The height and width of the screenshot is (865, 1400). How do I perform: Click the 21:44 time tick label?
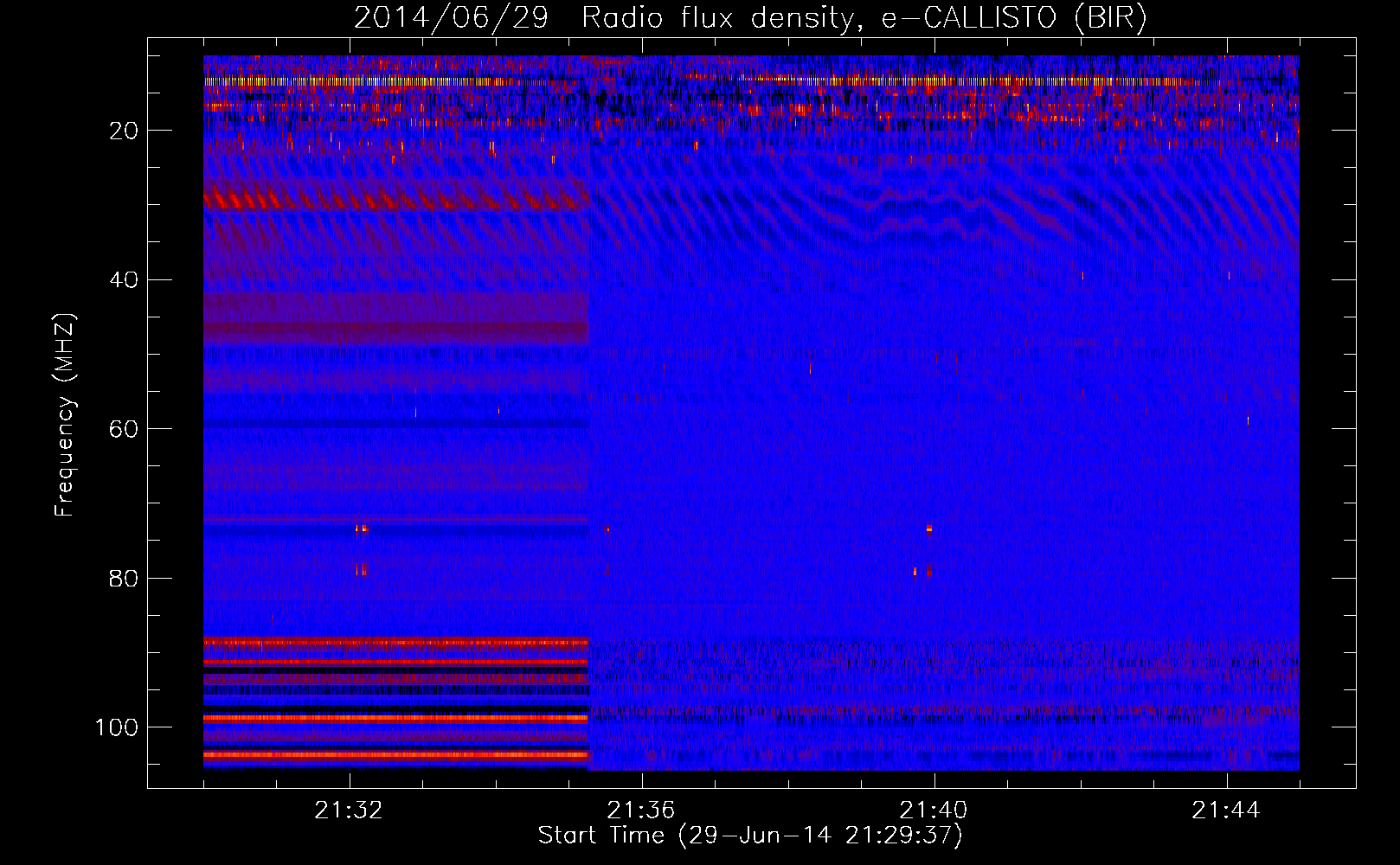(1226, 811)
